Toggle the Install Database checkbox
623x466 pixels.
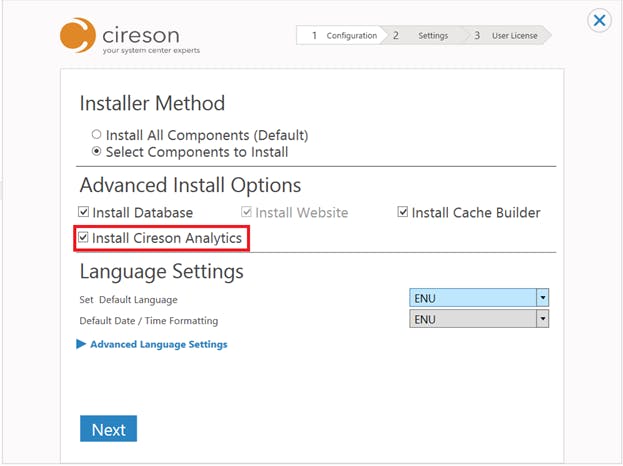pos(84,213)
